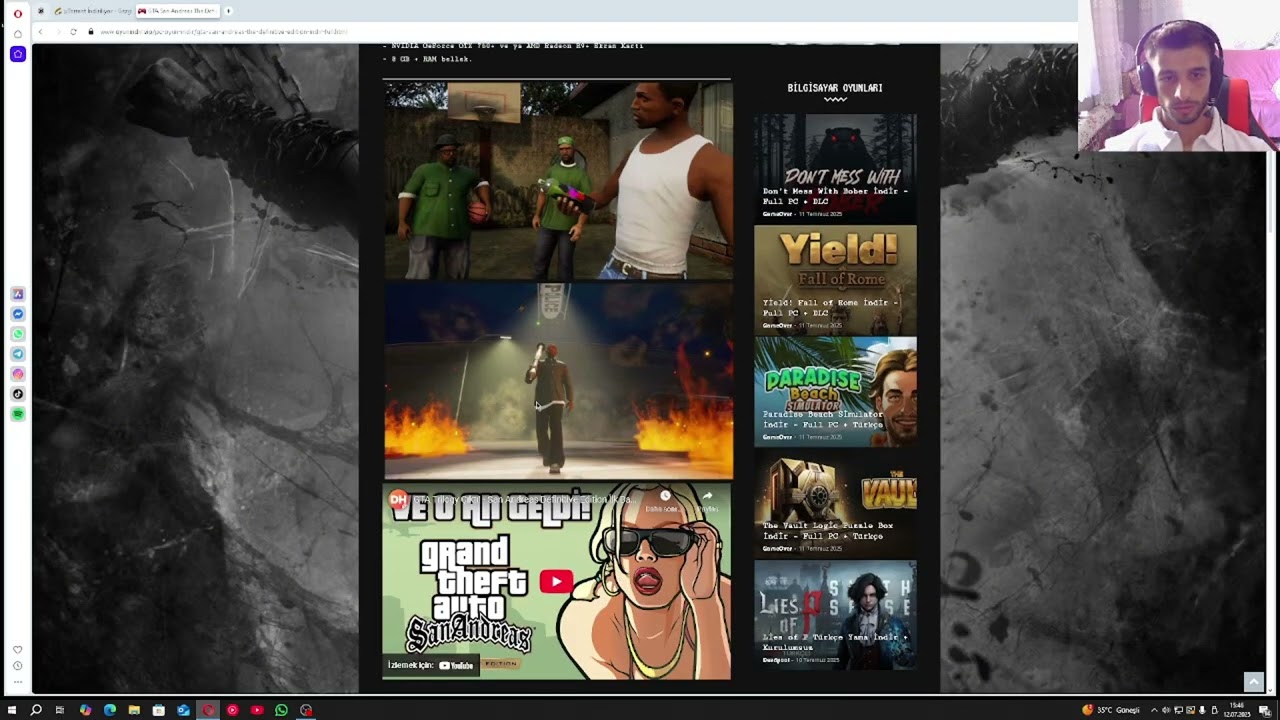
Task: Open Don't Mess With Bober İndir post
Action: (835, 169)
